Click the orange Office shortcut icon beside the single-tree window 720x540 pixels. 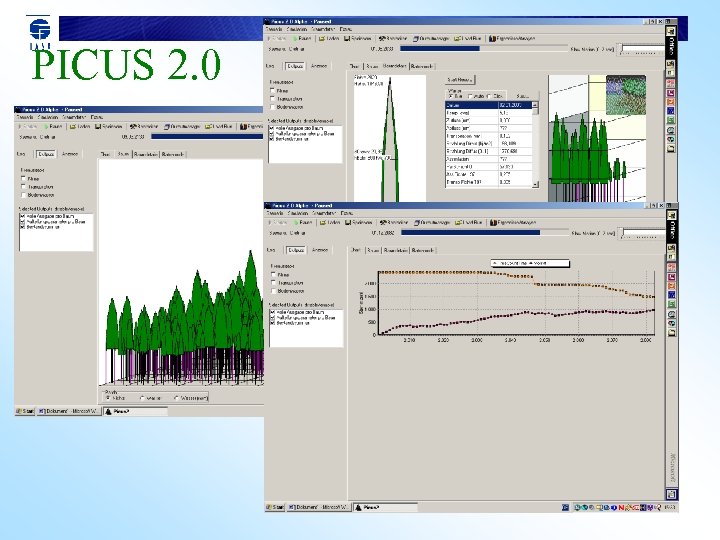point(671,101)
